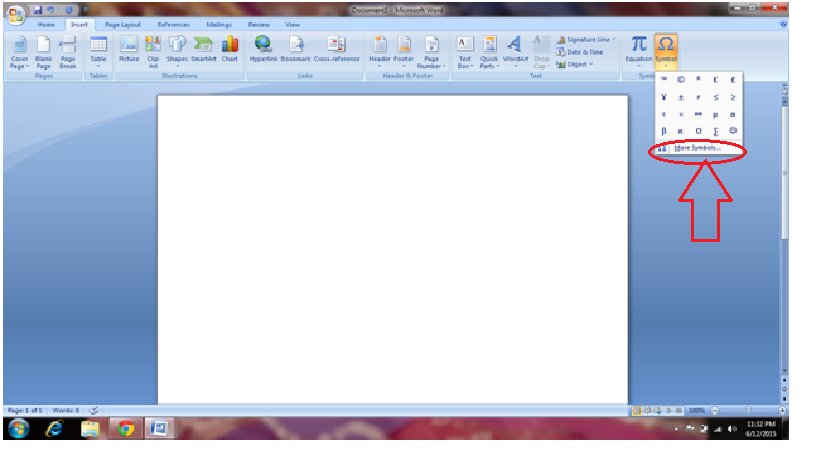Insert the plus-minus symbol
The image size is (819, 460).
point(681,97)
